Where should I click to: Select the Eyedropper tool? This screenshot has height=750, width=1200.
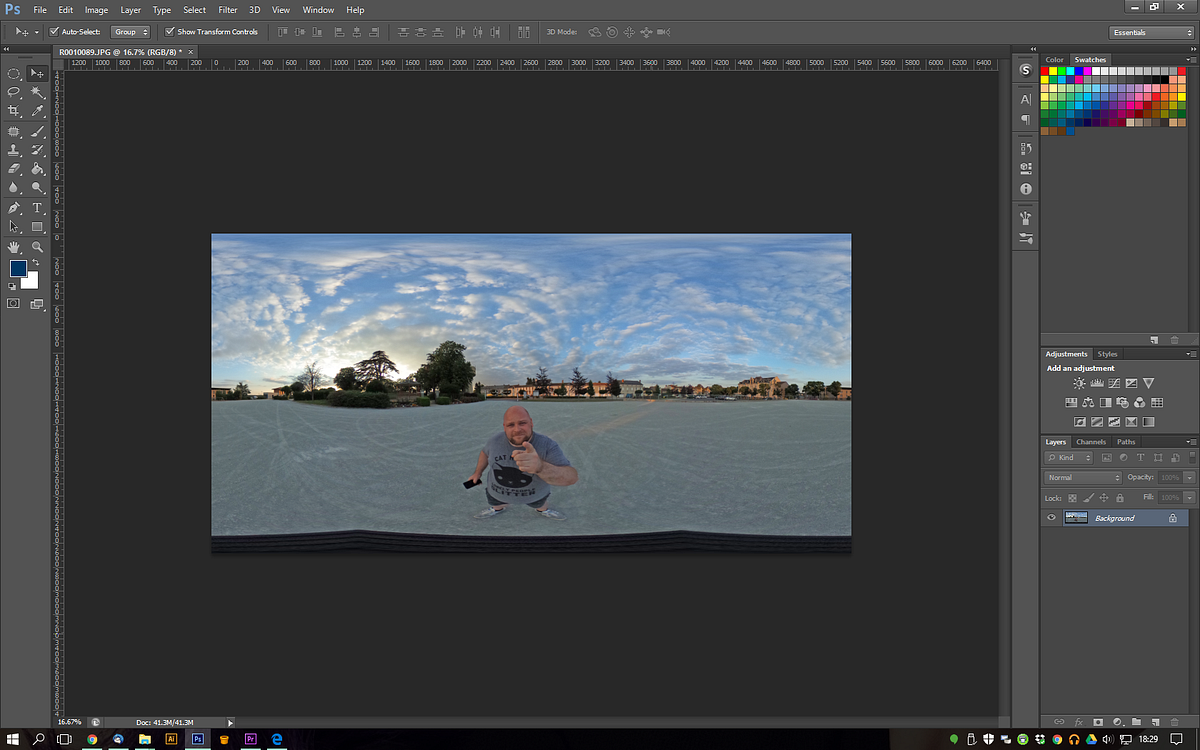(x=37, y=110)
